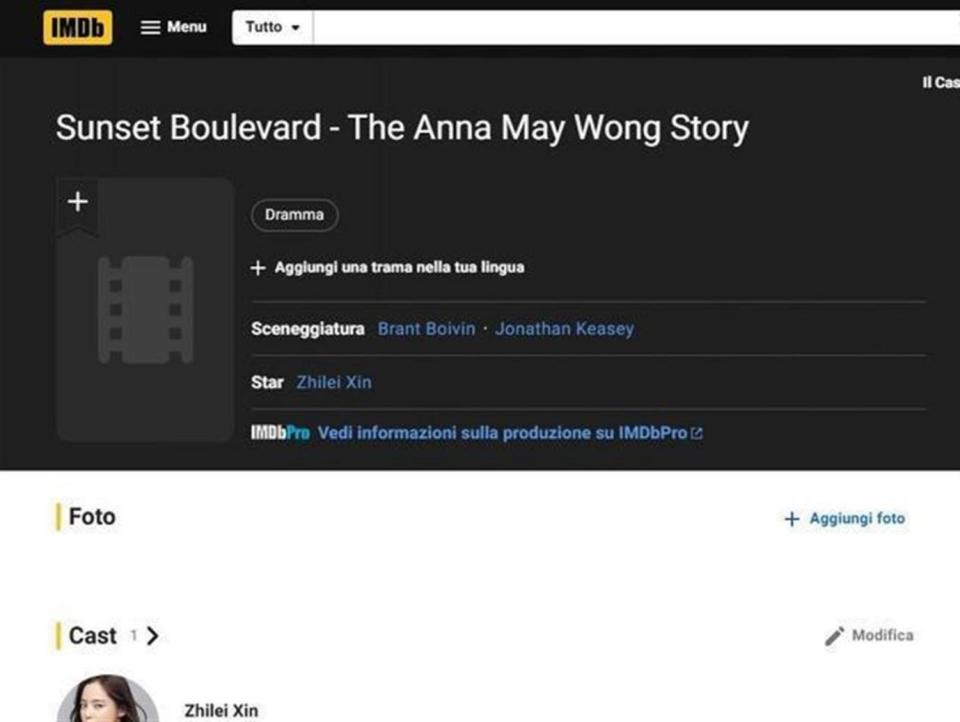This screenshot has width=960, height=722.
Task: Click Aggiungi una trama nella tua lingua
Action: [388, 268]
